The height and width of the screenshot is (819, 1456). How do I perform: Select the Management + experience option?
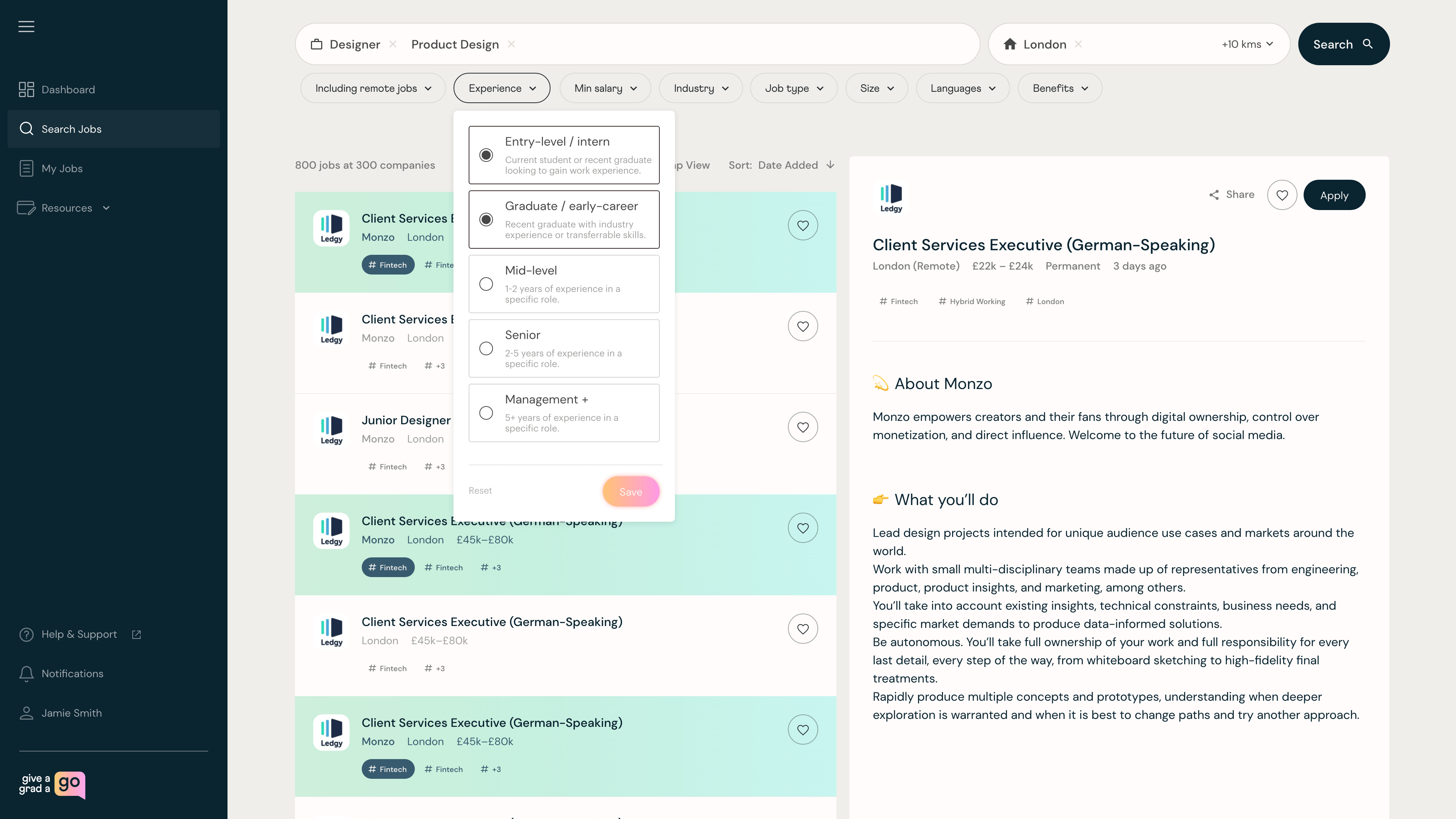point(563,413)
